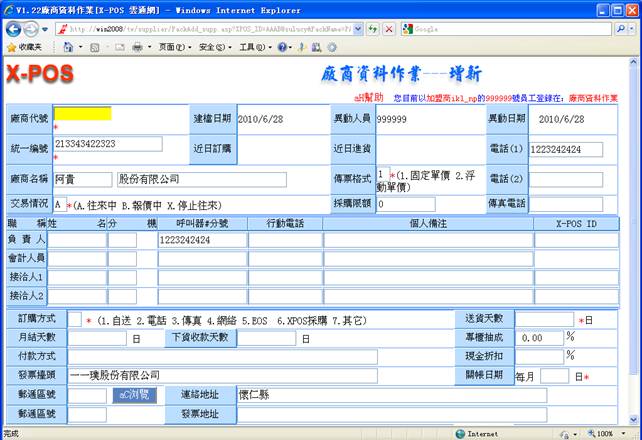The image size is (642, 440).
Task: Open the 收藏夾 favorites star button
Action: coord(24,47)
